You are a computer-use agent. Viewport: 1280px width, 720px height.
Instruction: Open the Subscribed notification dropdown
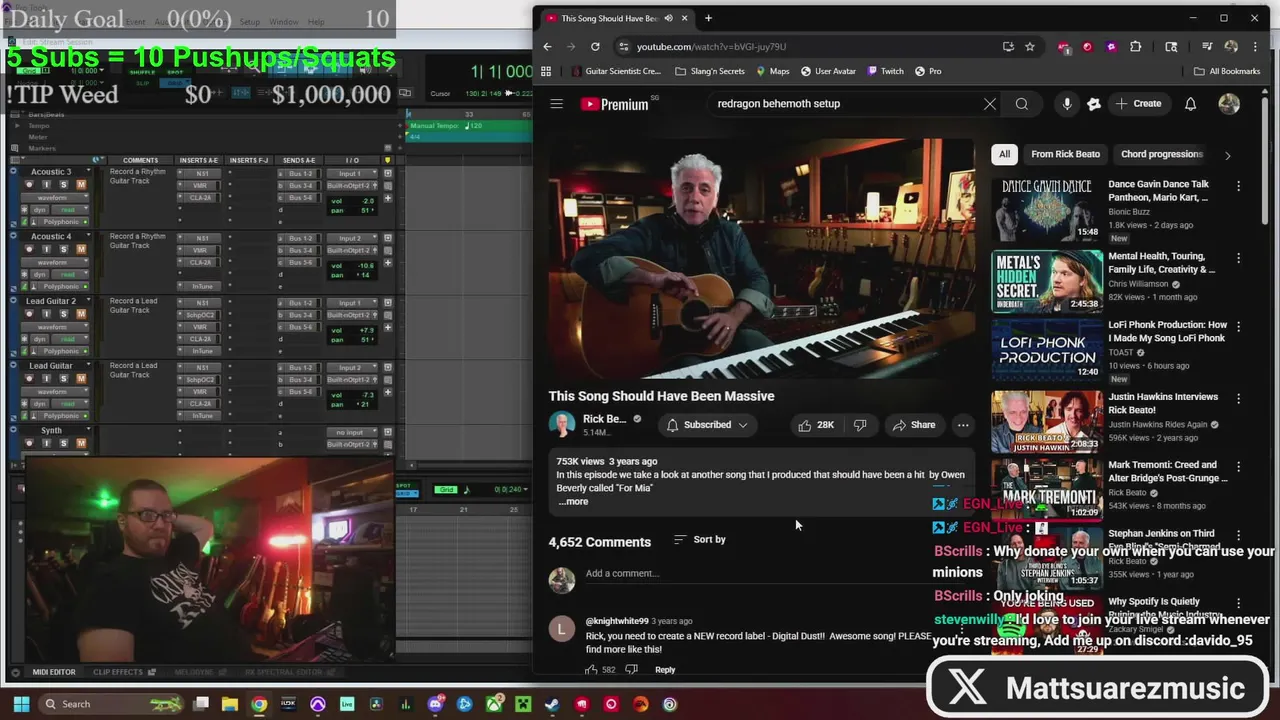707,425
